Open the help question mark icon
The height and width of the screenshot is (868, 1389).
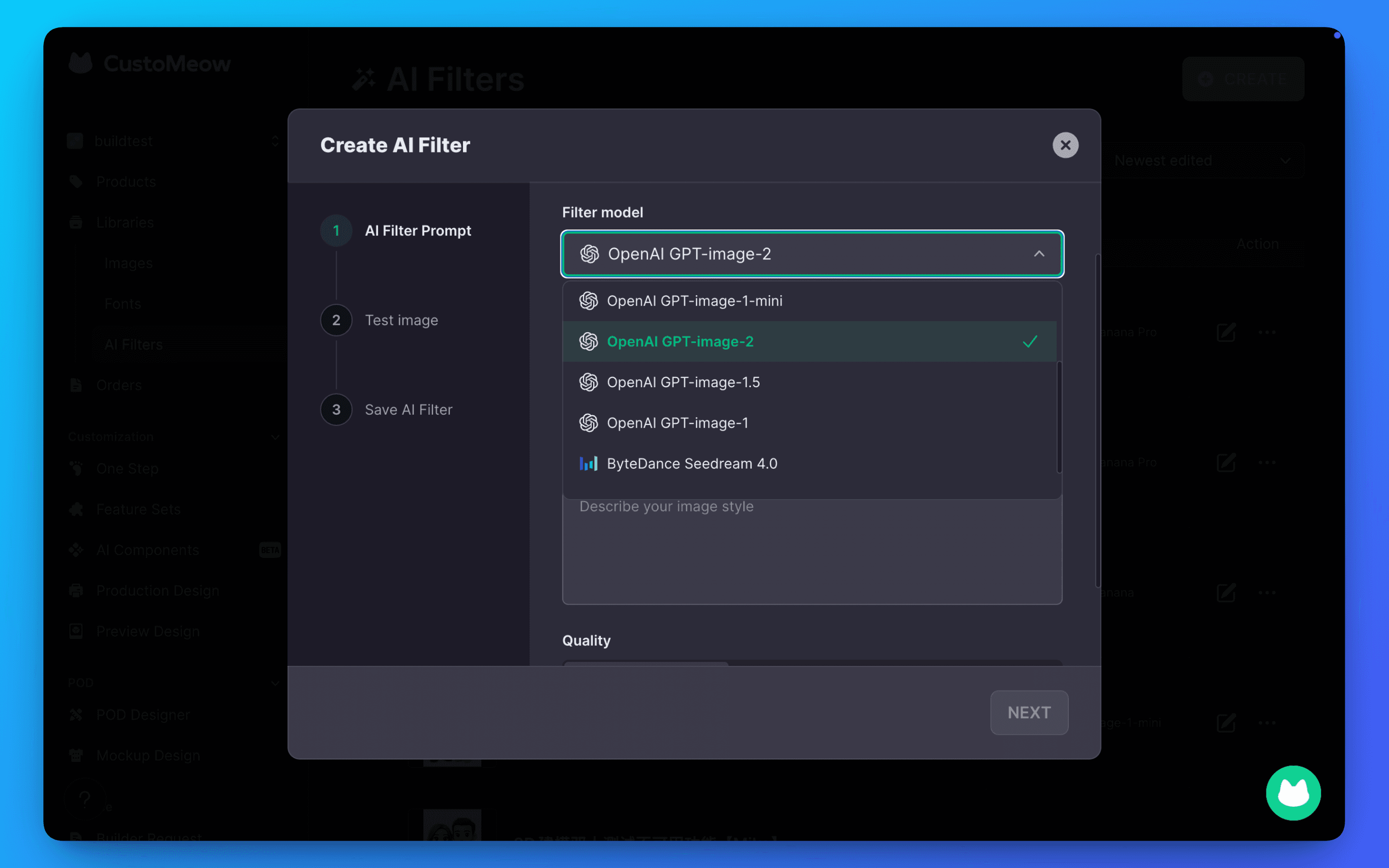(85, 799)
